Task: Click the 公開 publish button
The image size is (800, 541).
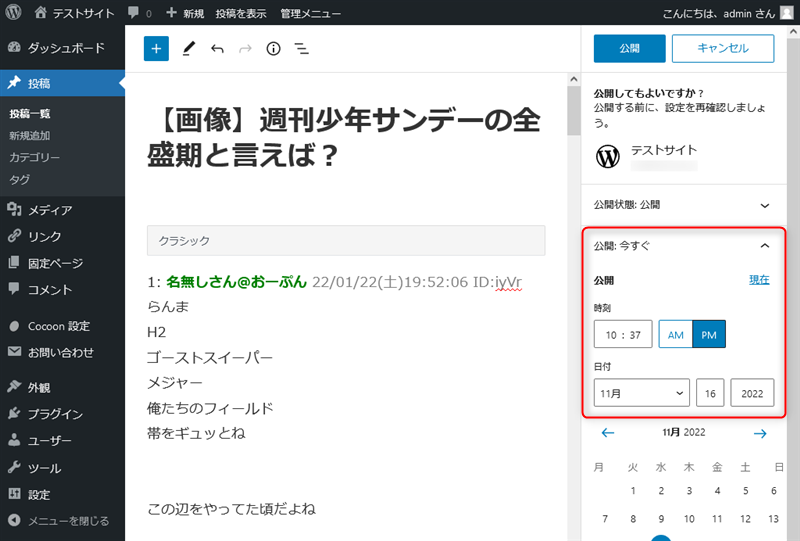Action: (x=630, y=48)
